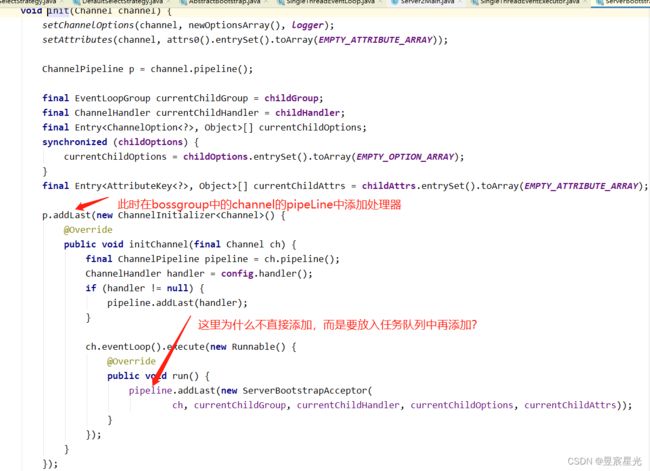
Task: Click EMPTY_ATTRIBUTE_ARRAY in the setAttributes line
Action: click(x=376, y=40)
